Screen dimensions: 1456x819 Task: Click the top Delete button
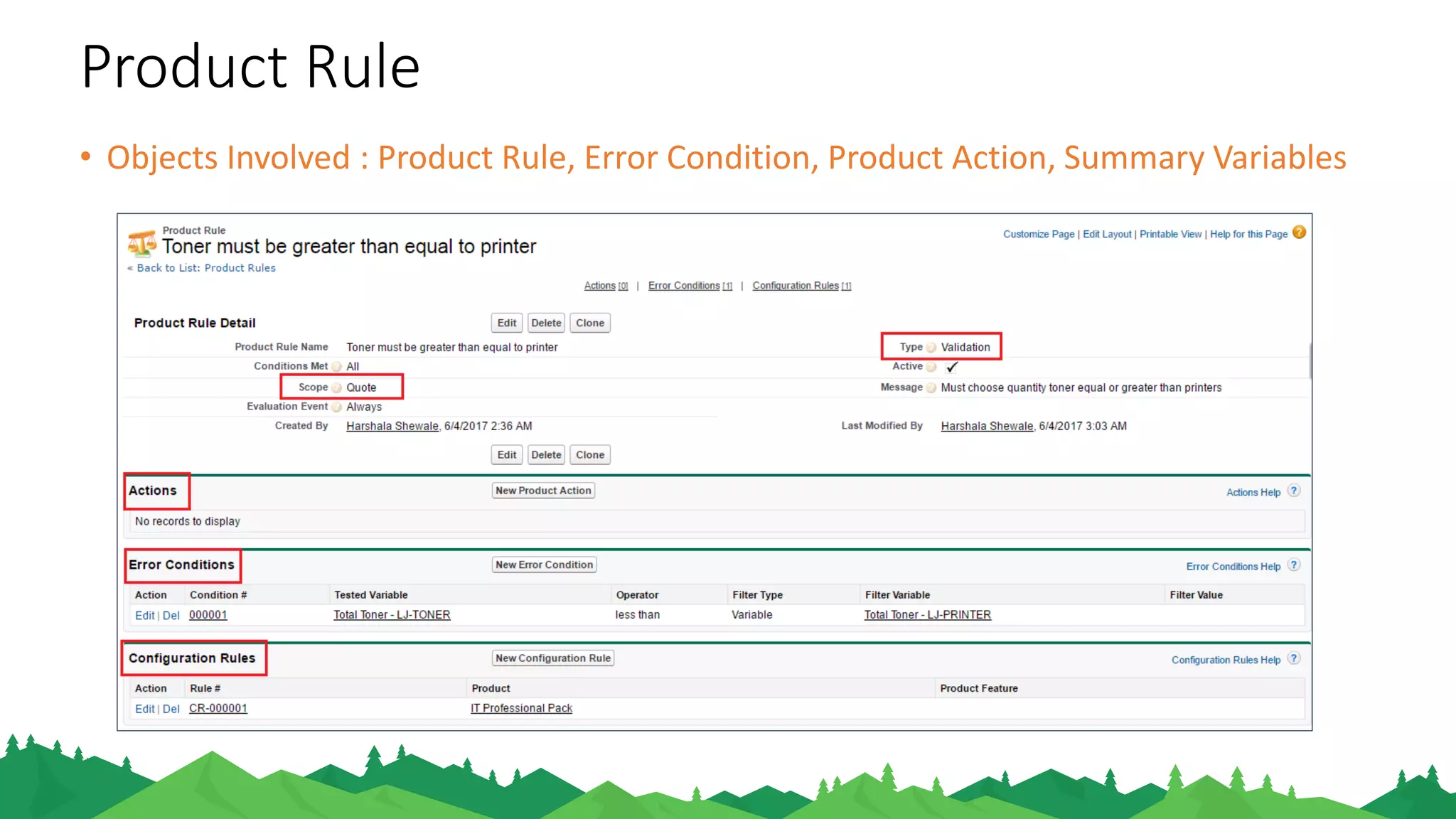click(x=546, y=323)
